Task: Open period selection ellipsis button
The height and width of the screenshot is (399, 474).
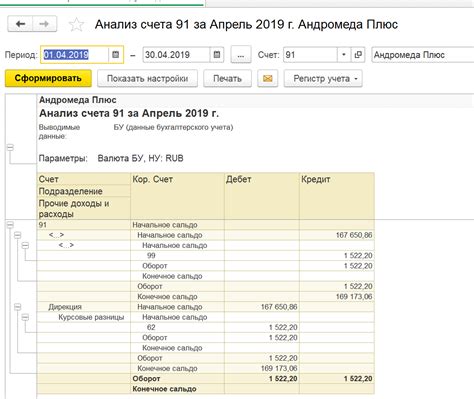Action: click(x=241, y=55)
